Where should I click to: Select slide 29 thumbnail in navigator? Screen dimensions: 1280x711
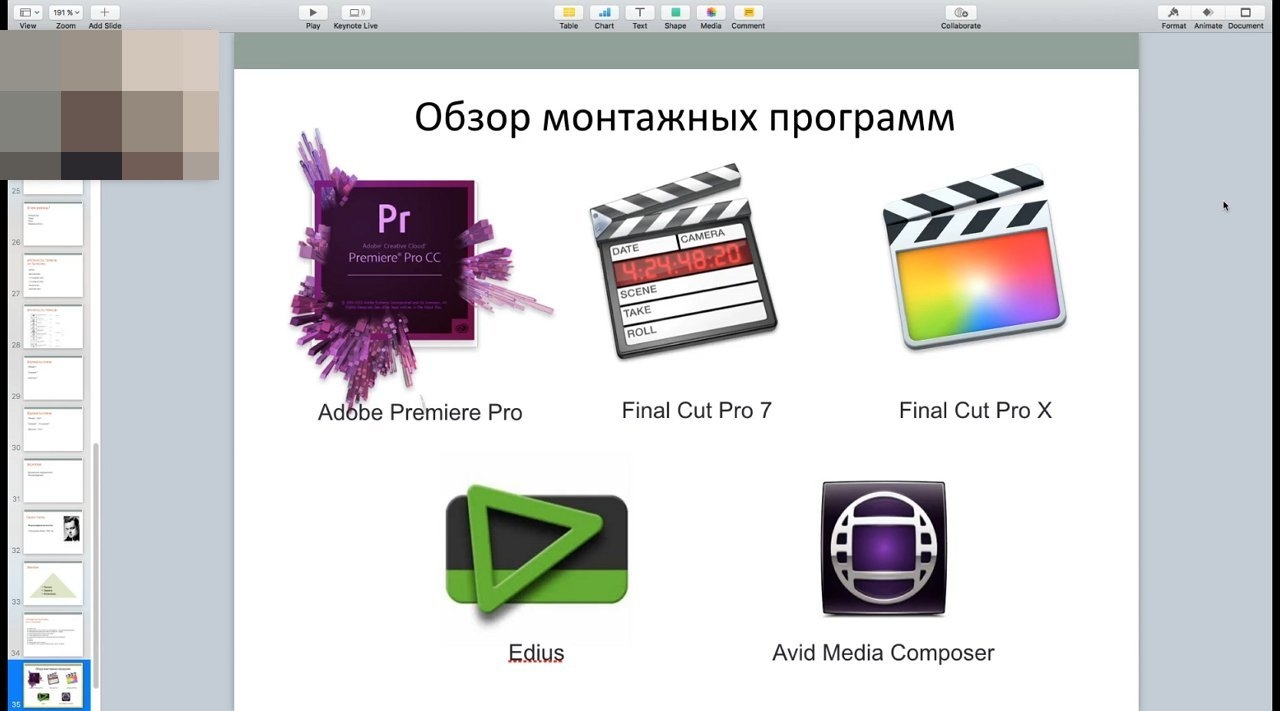[x=54, y=378]
